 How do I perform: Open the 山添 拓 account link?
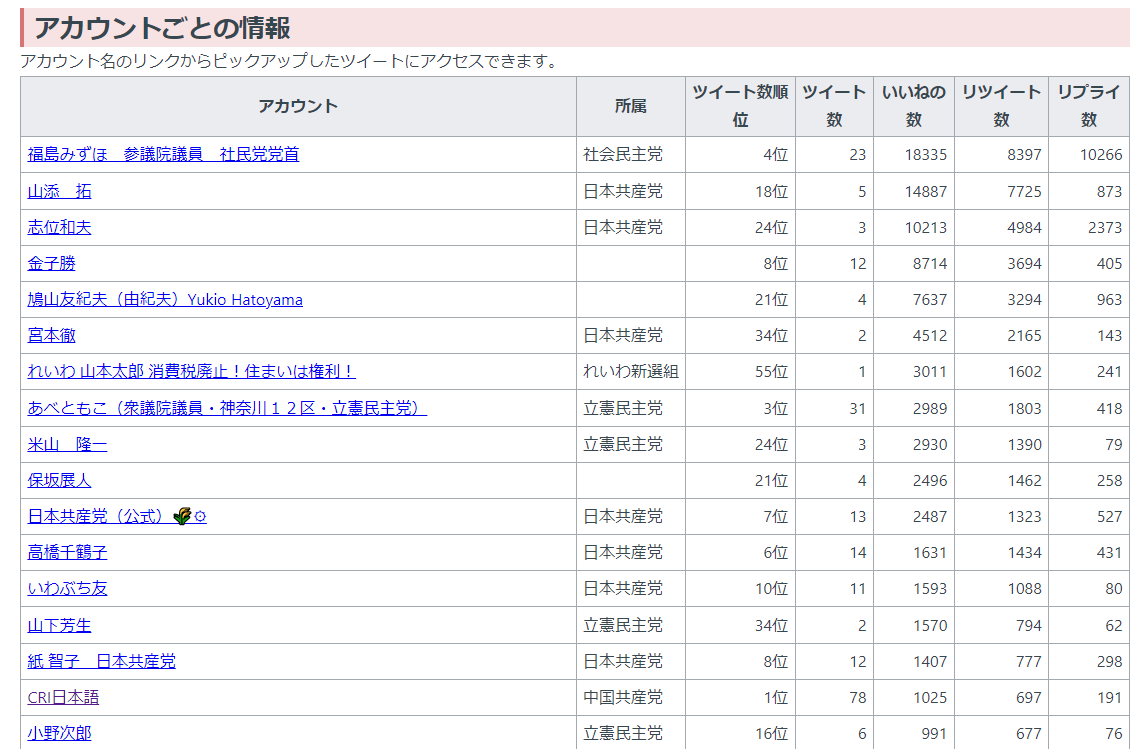59,192
